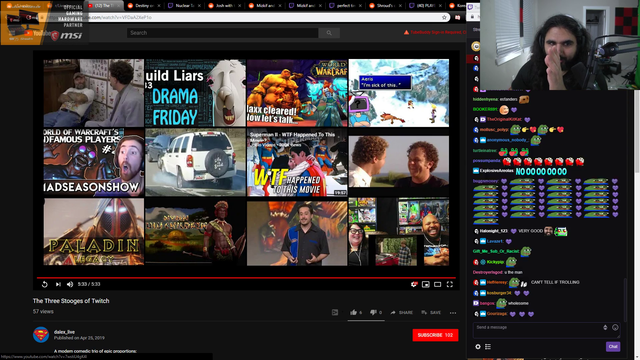This screenshot has width=640, height=360.
Task: Send message with the purple Chat button
Action: 613,347
